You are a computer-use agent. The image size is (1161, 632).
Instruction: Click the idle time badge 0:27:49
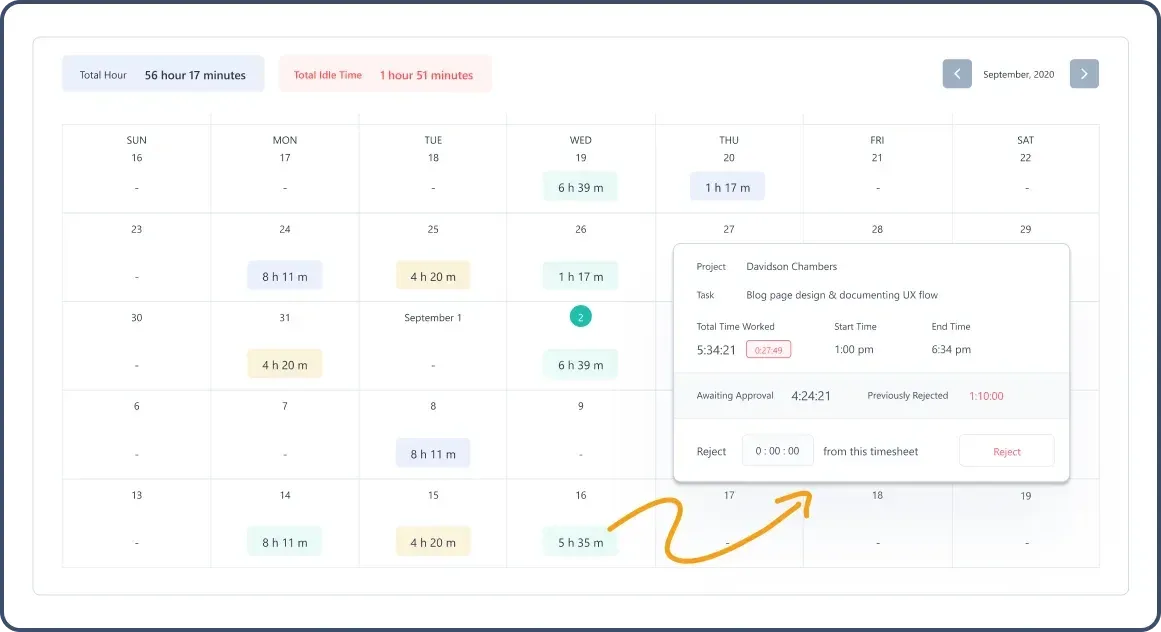[x=768, y=349]
